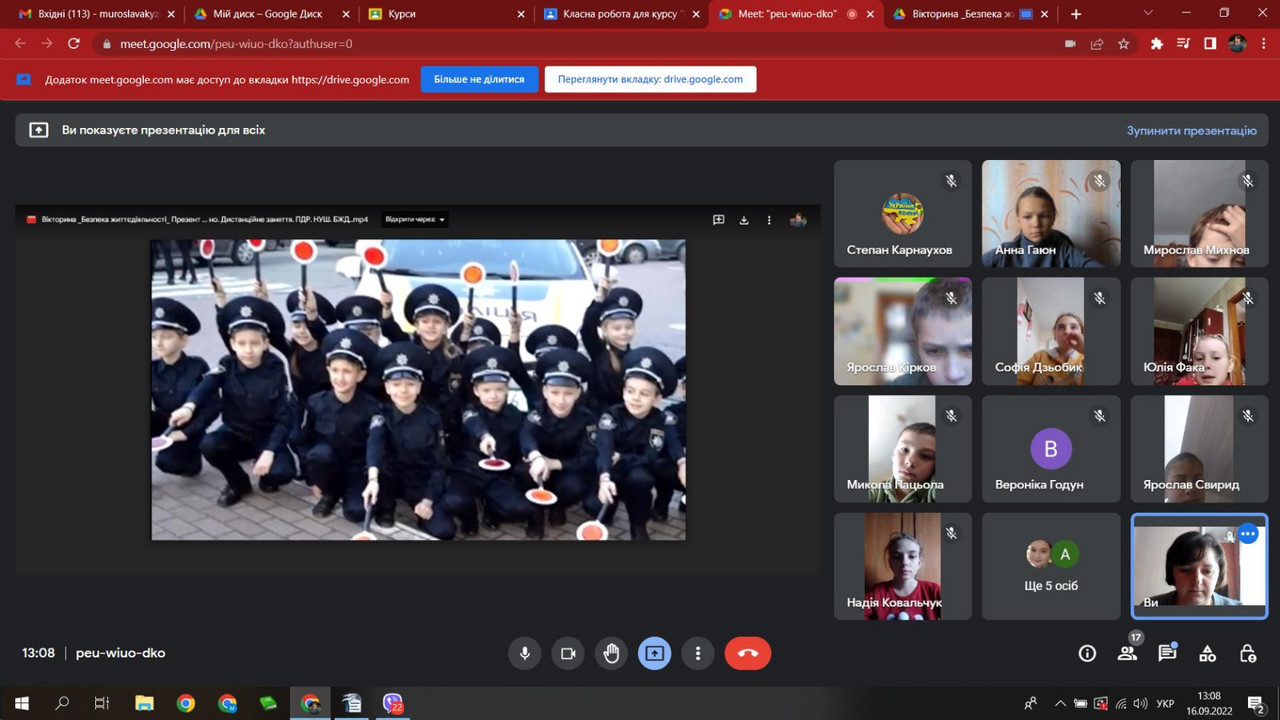Viewport: 1280px width, 720px height.
Task: Raise hand in the meeting
Action: pyautogui.click(x=611, y=653)
